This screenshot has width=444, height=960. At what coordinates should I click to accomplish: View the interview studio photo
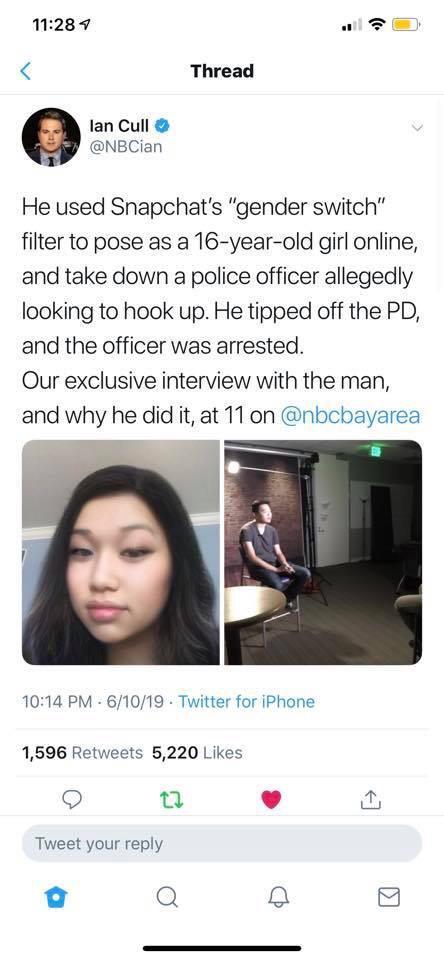(323, 552)
